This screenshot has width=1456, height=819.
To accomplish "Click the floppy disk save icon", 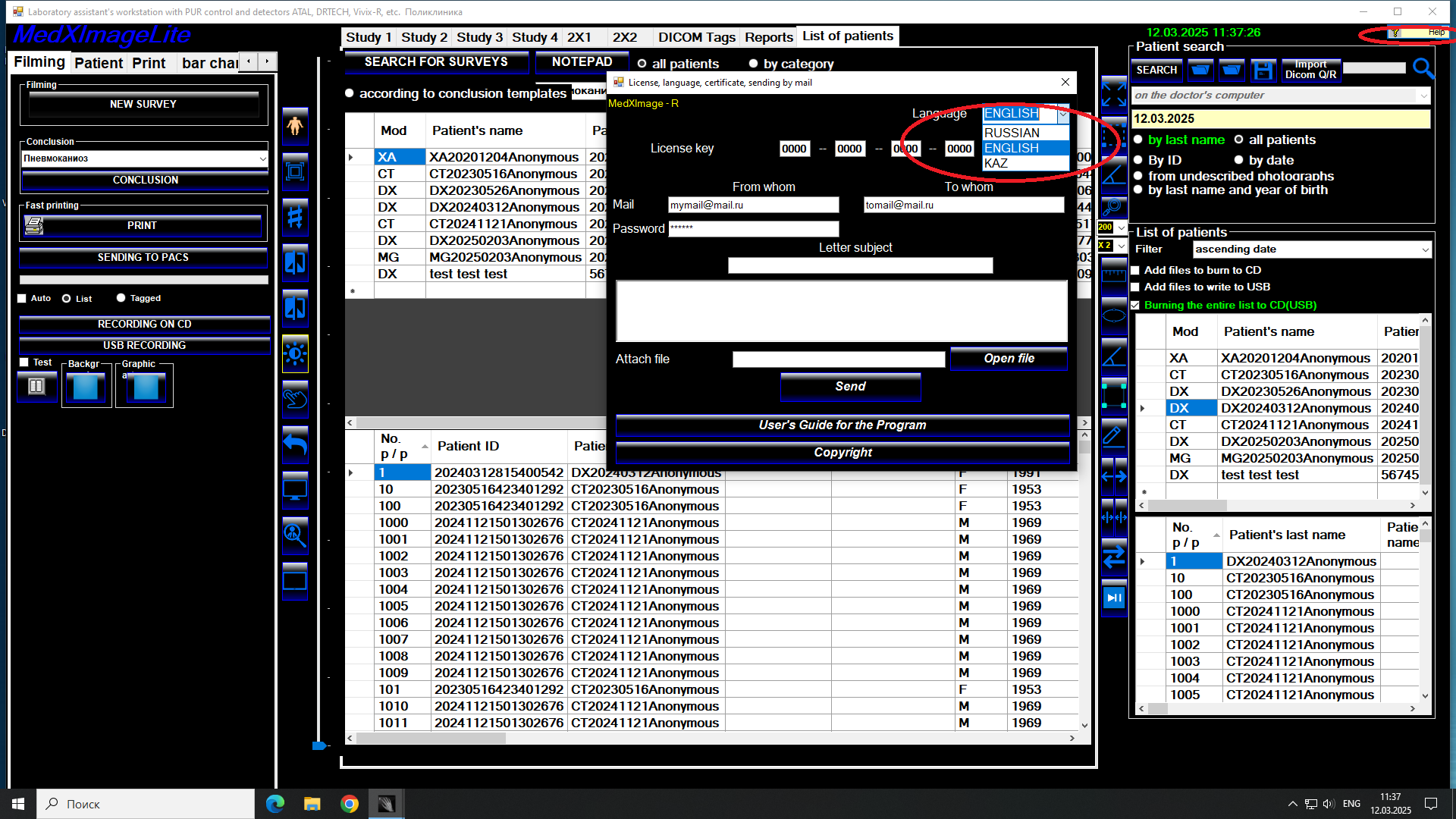I will pos(1263,71).
